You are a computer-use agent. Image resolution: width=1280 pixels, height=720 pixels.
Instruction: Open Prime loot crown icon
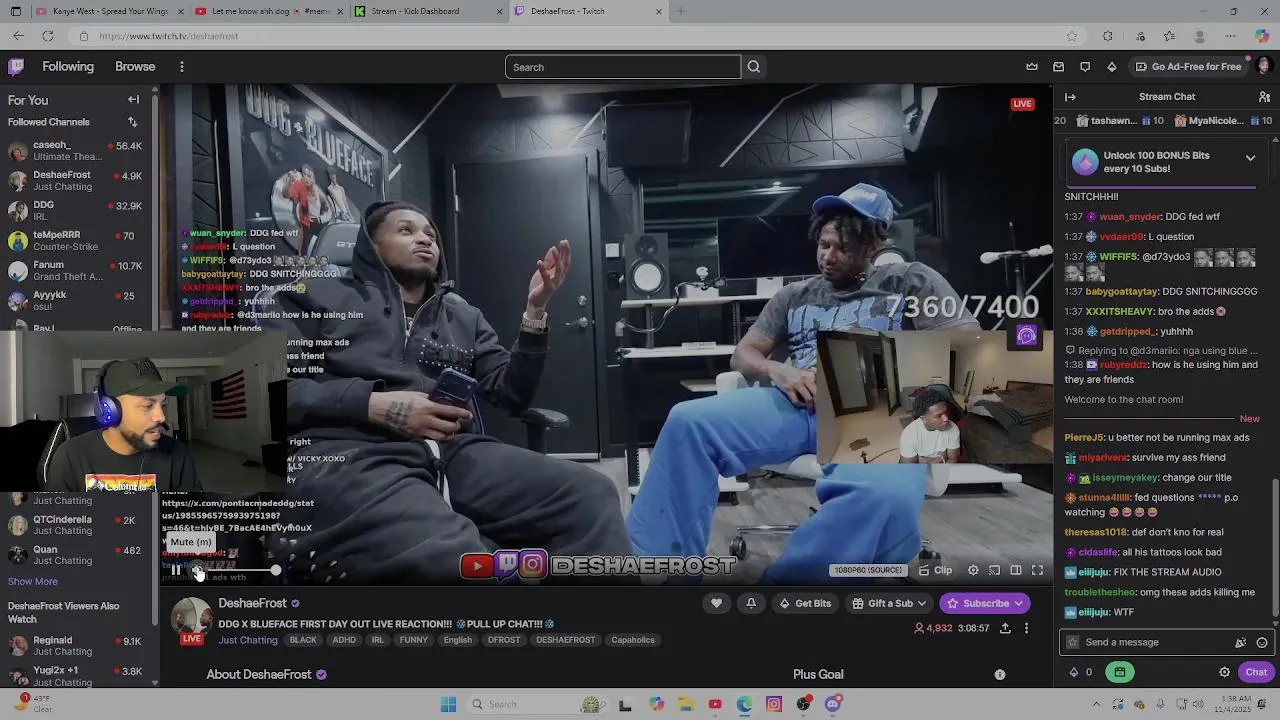[x=1032, y=67]
